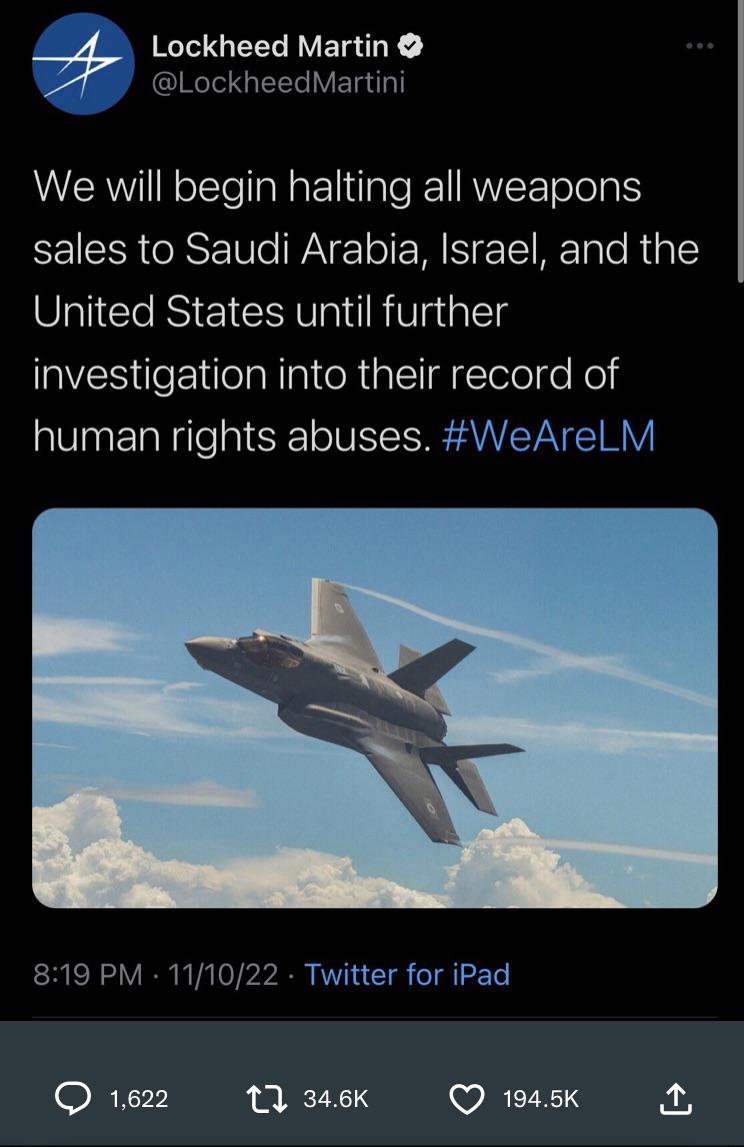
Task: View the 1,622 replies count
Action: click(139, 1099)
